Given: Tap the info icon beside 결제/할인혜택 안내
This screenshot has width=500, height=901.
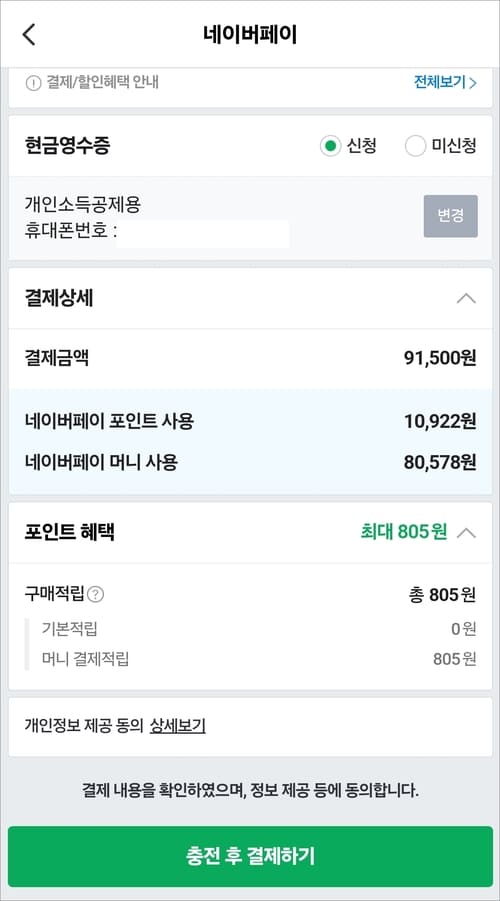Looking at the screenshot, I should [x=33, y=83].
